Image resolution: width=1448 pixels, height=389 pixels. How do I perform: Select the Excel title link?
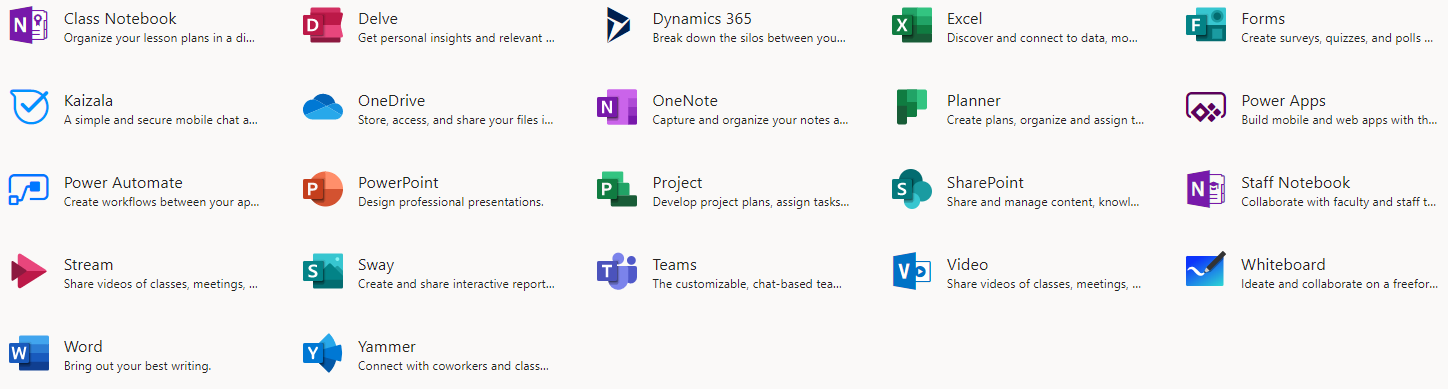[x=965, y=18]
